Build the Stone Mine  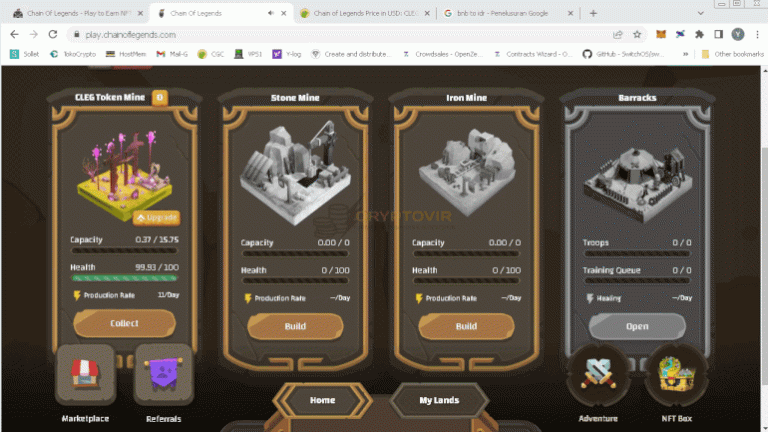point(295,326)
